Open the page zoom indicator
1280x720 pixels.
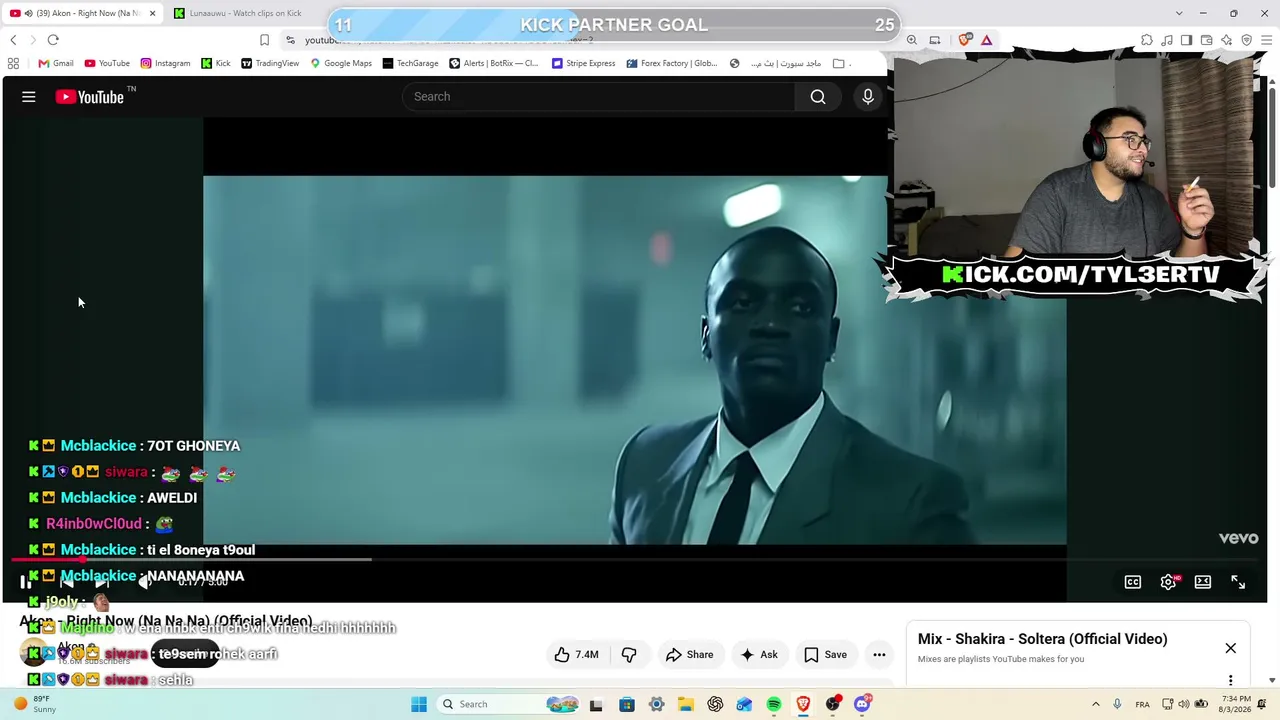(912, 40)
